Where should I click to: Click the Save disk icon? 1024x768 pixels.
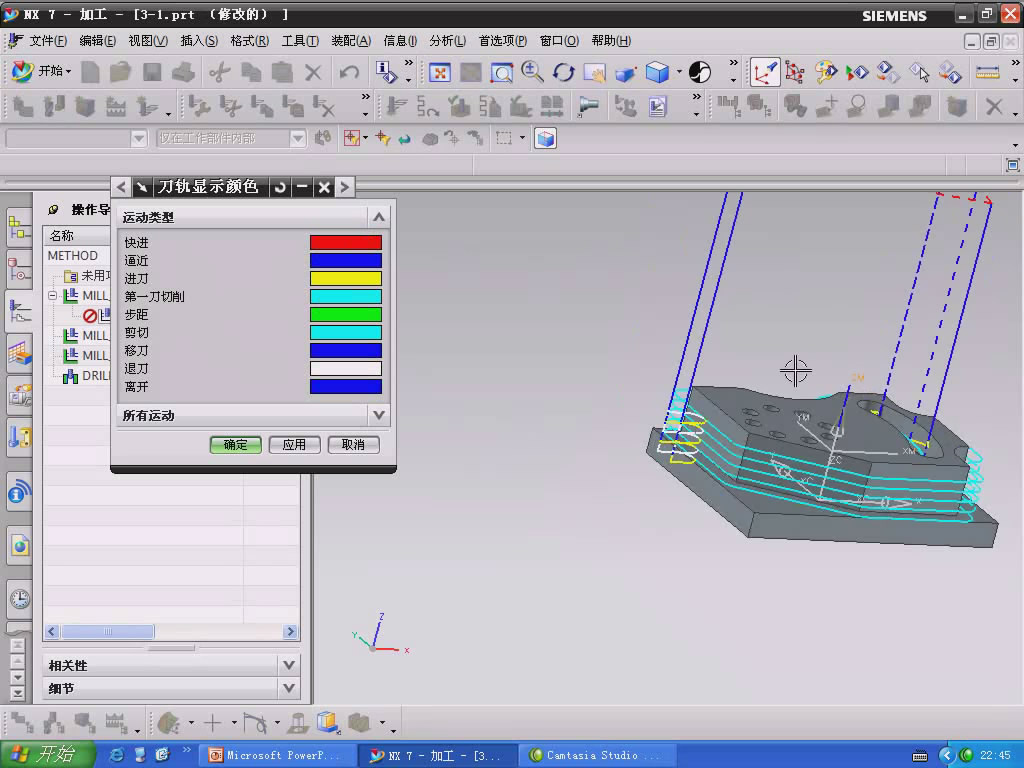pos(152,72)
